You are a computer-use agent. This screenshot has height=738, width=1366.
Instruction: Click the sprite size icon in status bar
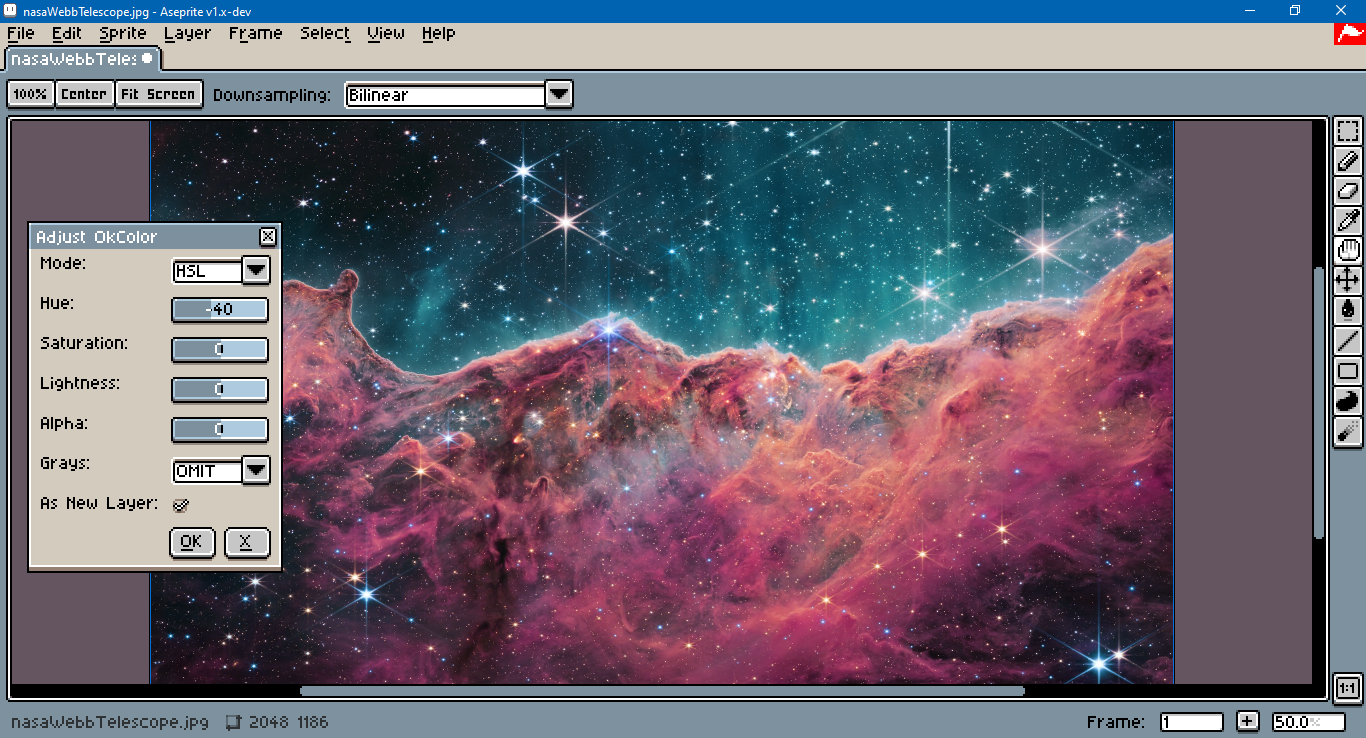[233, 722]
